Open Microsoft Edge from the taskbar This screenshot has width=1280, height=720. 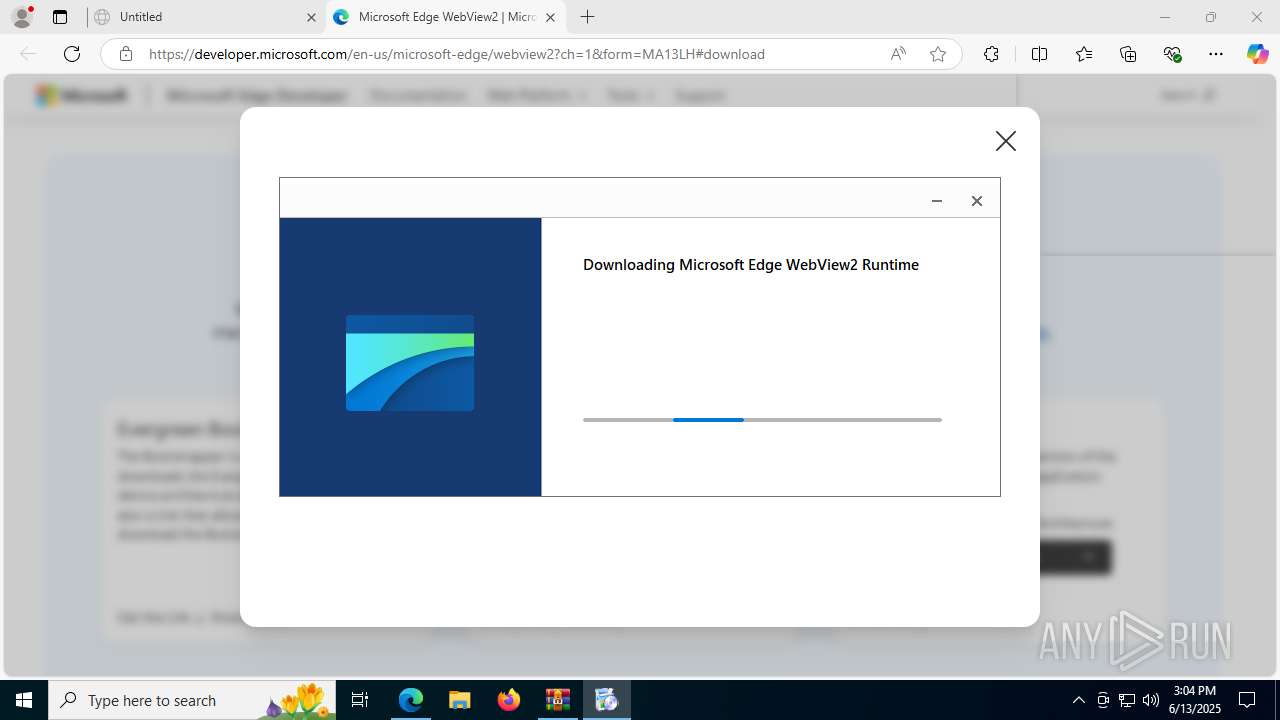[x=411, y=700]
